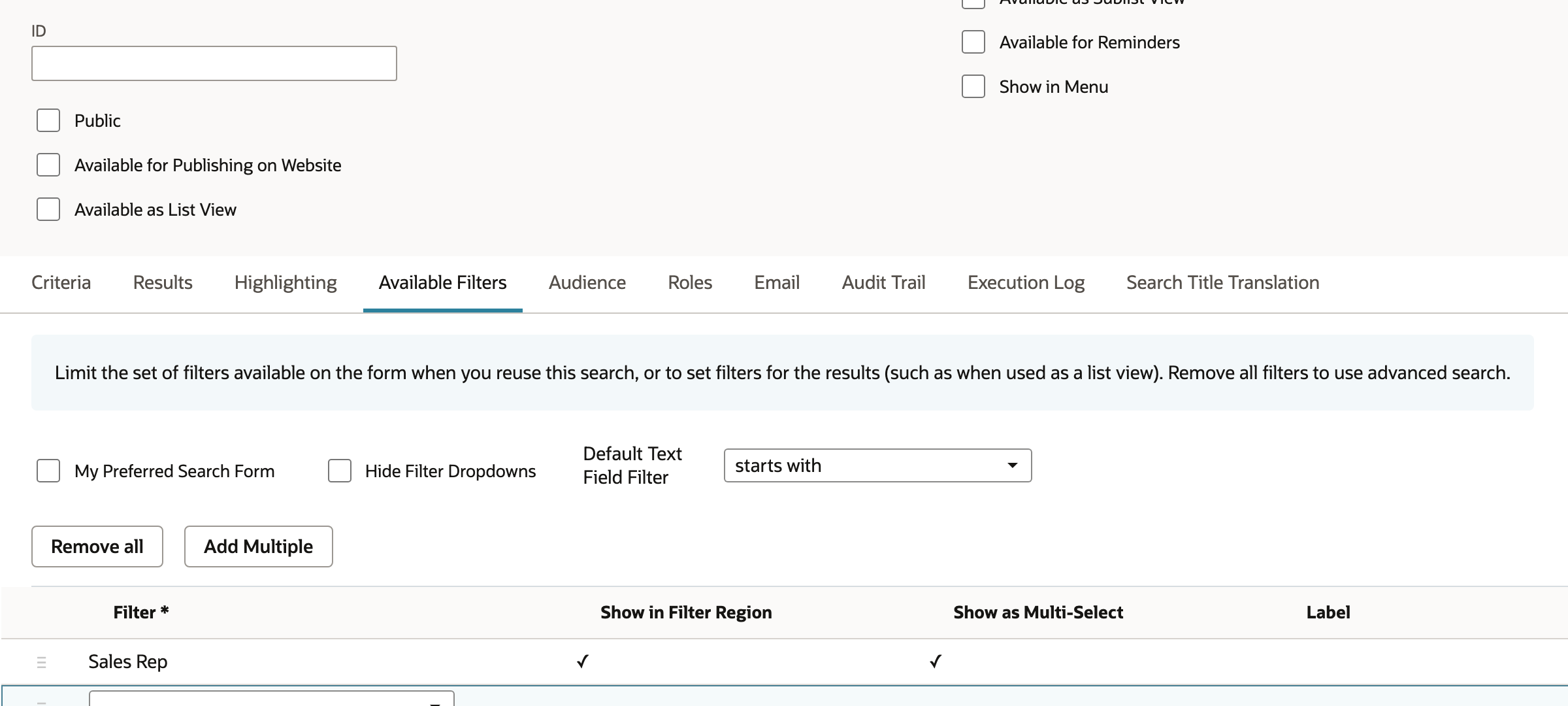Screen dimensions: 1568x706
Task: Click the Add Multiple button
Action: (258, 546)
